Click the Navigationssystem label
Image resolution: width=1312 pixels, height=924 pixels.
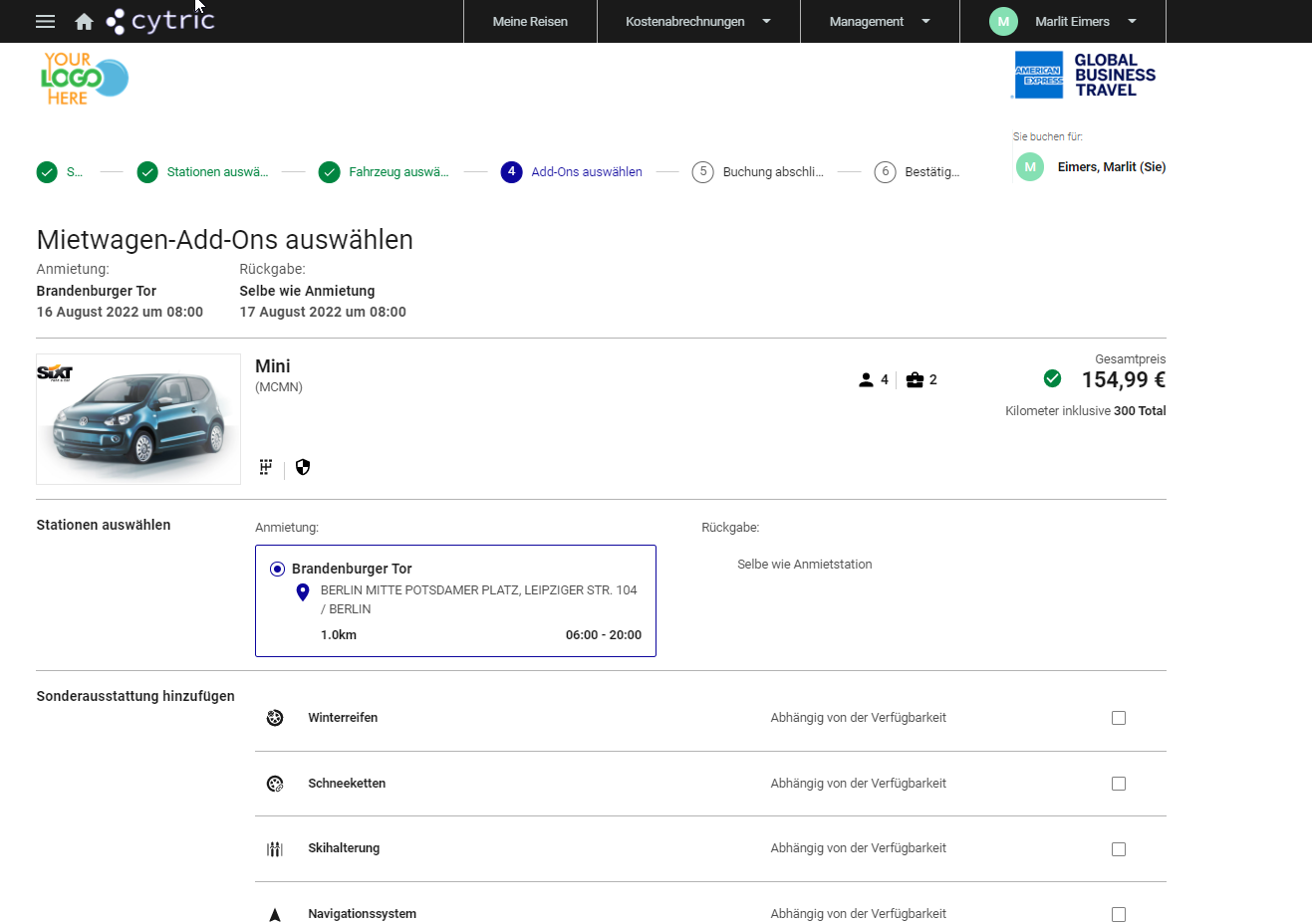362,914
